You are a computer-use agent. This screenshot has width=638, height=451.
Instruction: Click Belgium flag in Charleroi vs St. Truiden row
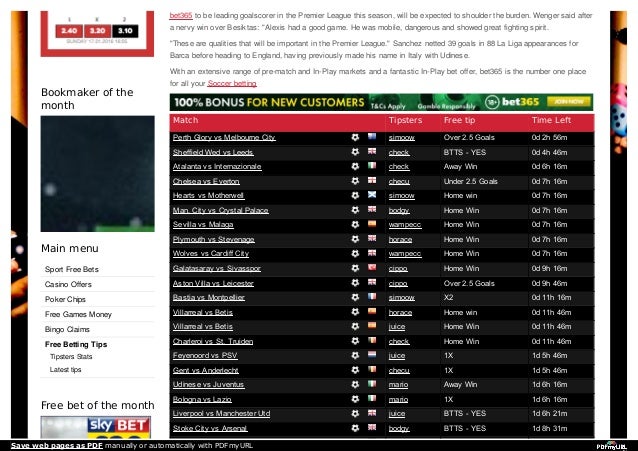pyautogui.click(x=372, y=340)
